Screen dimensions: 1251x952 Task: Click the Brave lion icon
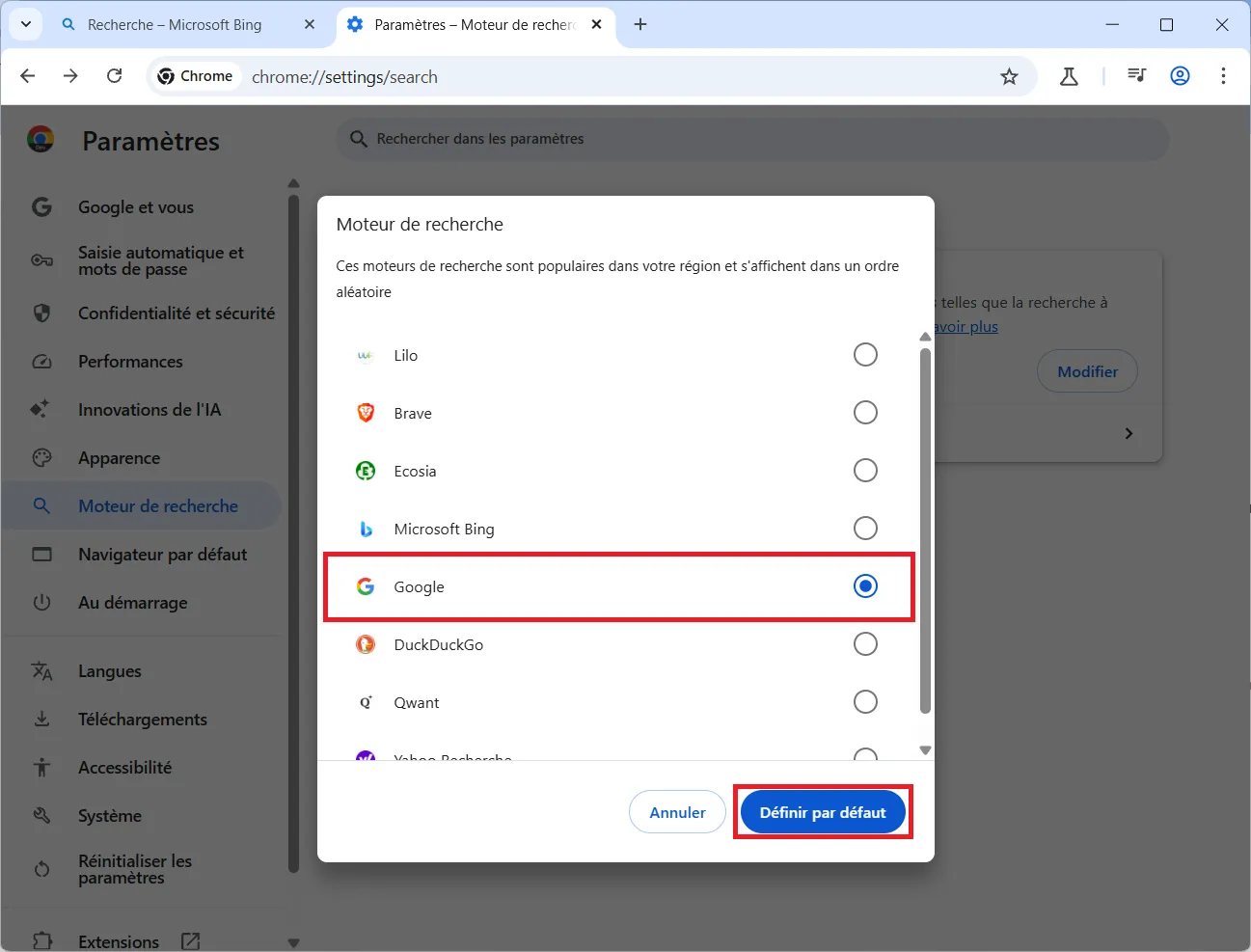coord(366,413)
